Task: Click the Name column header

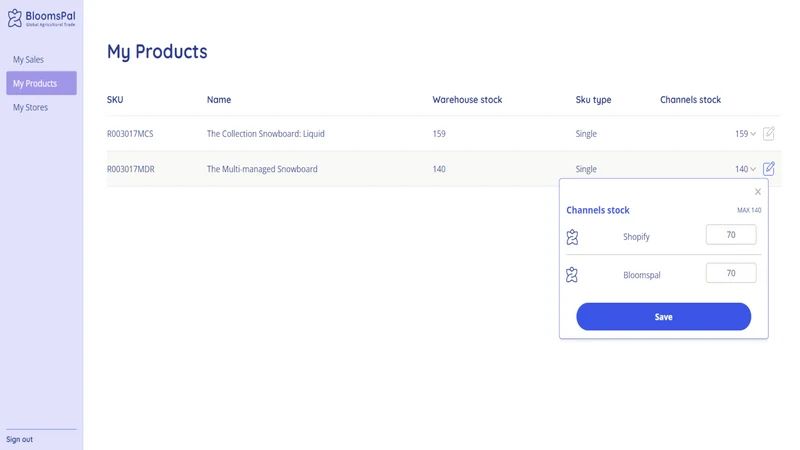Action: pyautogui.click(x=219, y=99)
